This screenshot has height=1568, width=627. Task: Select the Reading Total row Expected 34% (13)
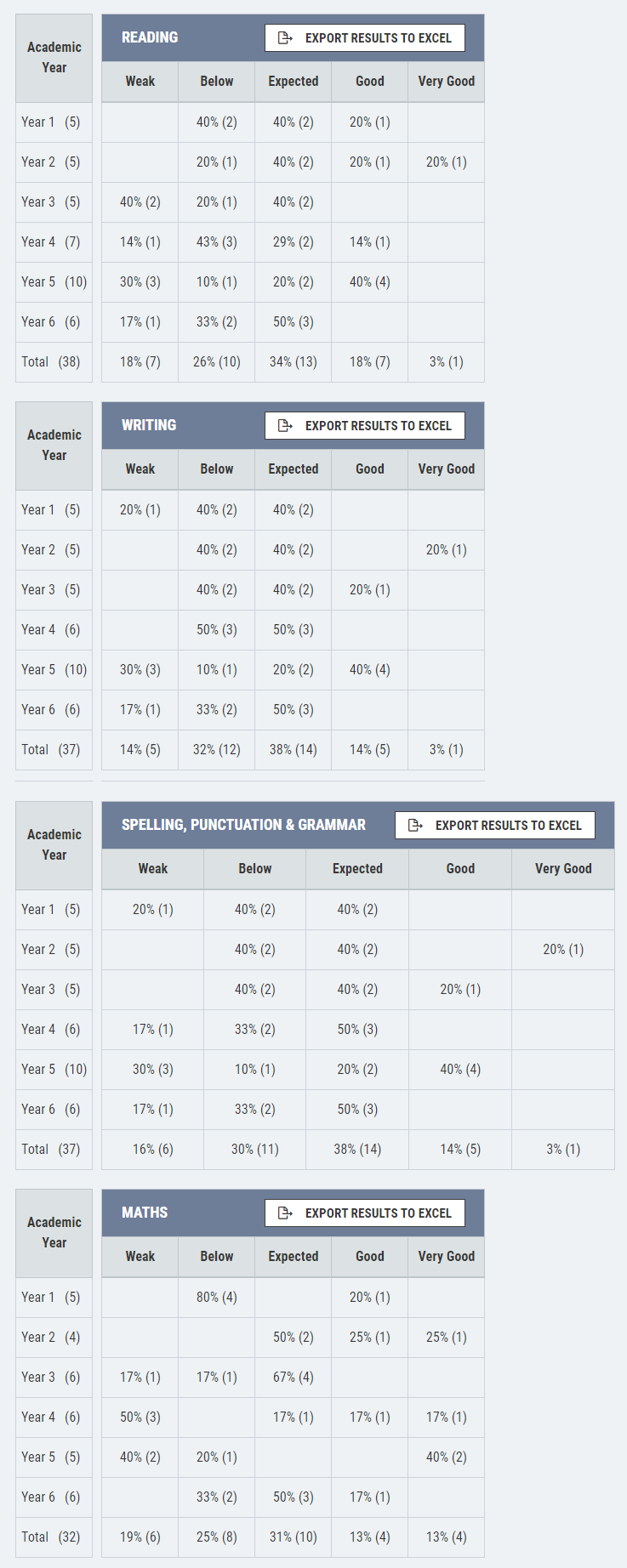(294, 362)
